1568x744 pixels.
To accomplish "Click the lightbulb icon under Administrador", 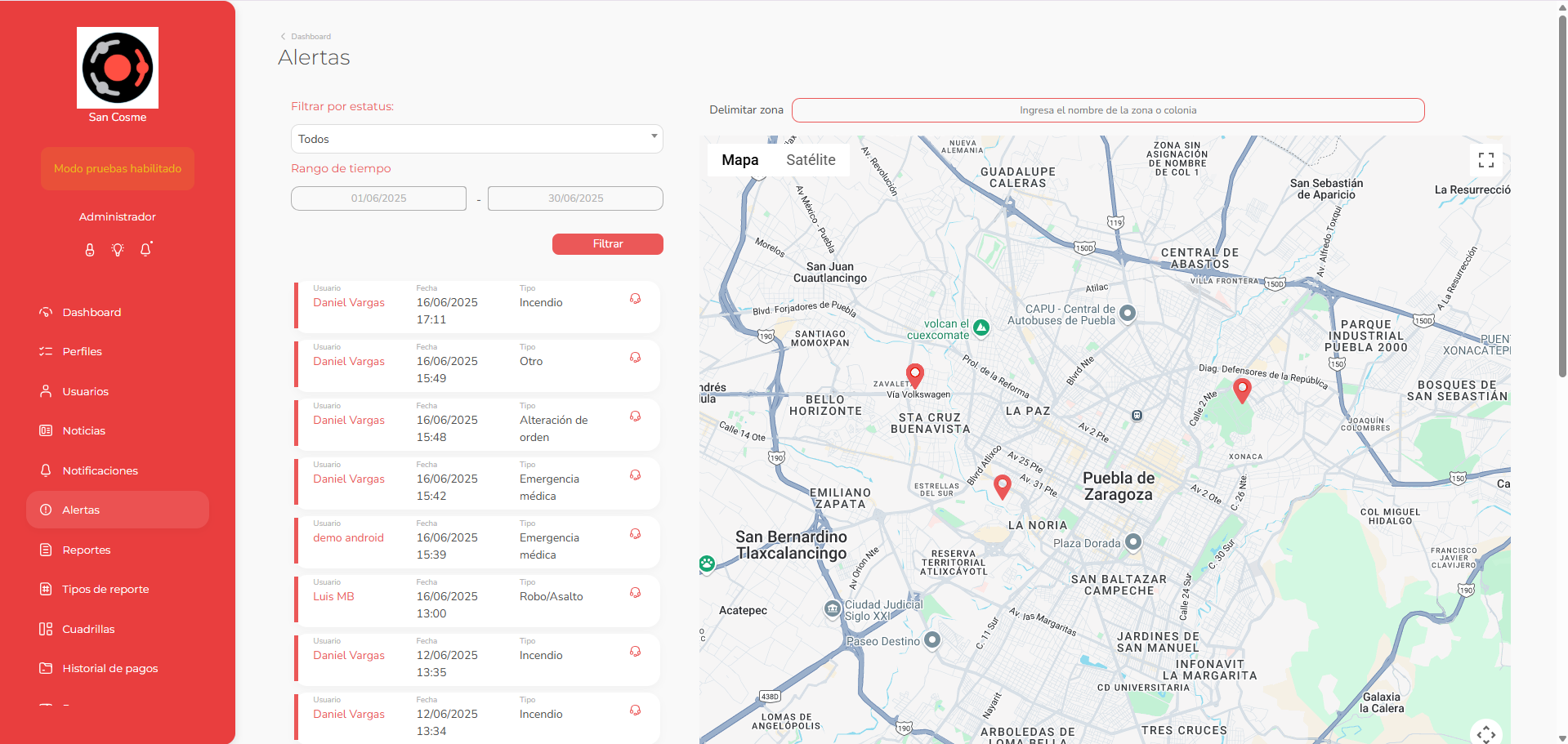I will pyautogui.click(x=118, y=250).
